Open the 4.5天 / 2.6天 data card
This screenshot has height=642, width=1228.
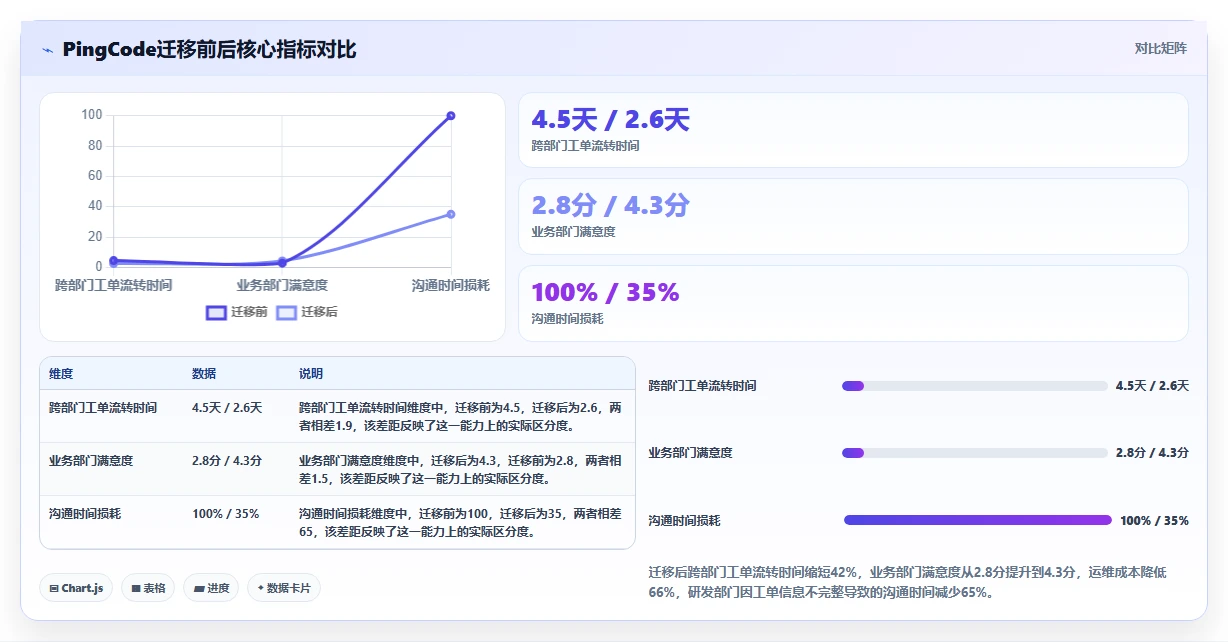853,130
